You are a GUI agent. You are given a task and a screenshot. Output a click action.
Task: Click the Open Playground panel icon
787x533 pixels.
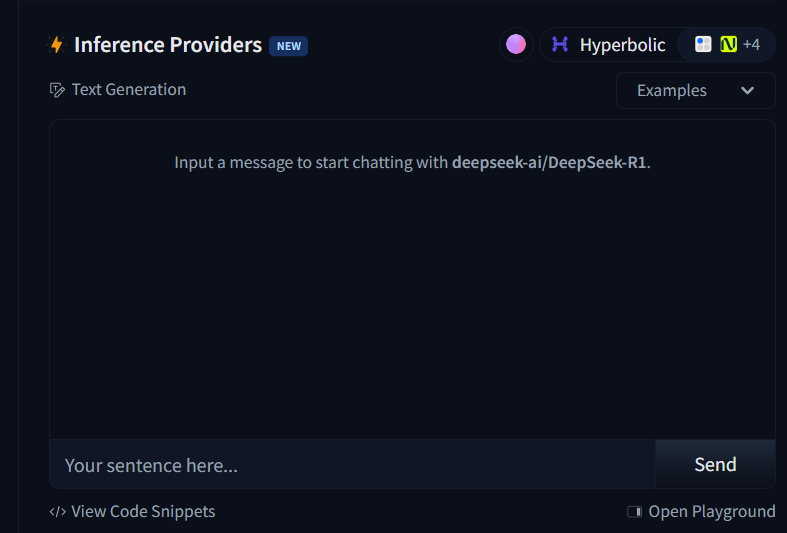(634, 511)
